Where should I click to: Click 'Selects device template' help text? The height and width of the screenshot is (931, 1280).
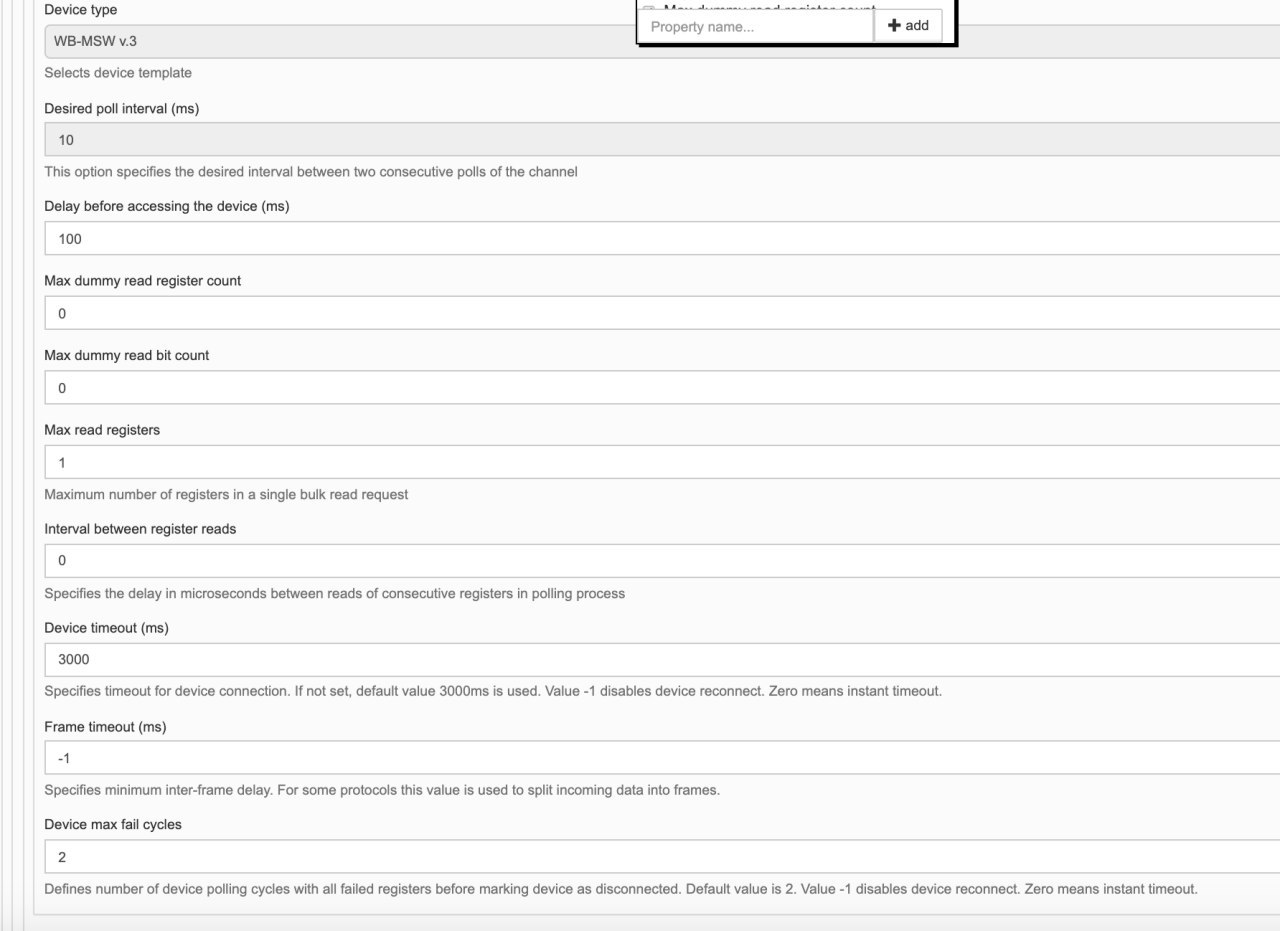click(x=118, y=73)
